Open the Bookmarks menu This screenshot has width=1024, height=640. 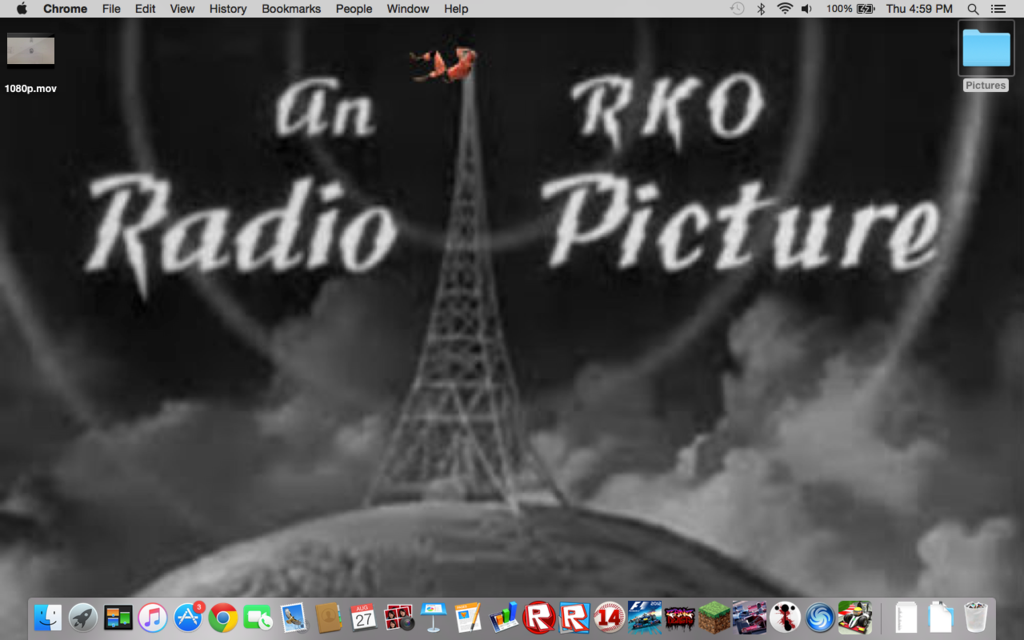click(291, 8)
